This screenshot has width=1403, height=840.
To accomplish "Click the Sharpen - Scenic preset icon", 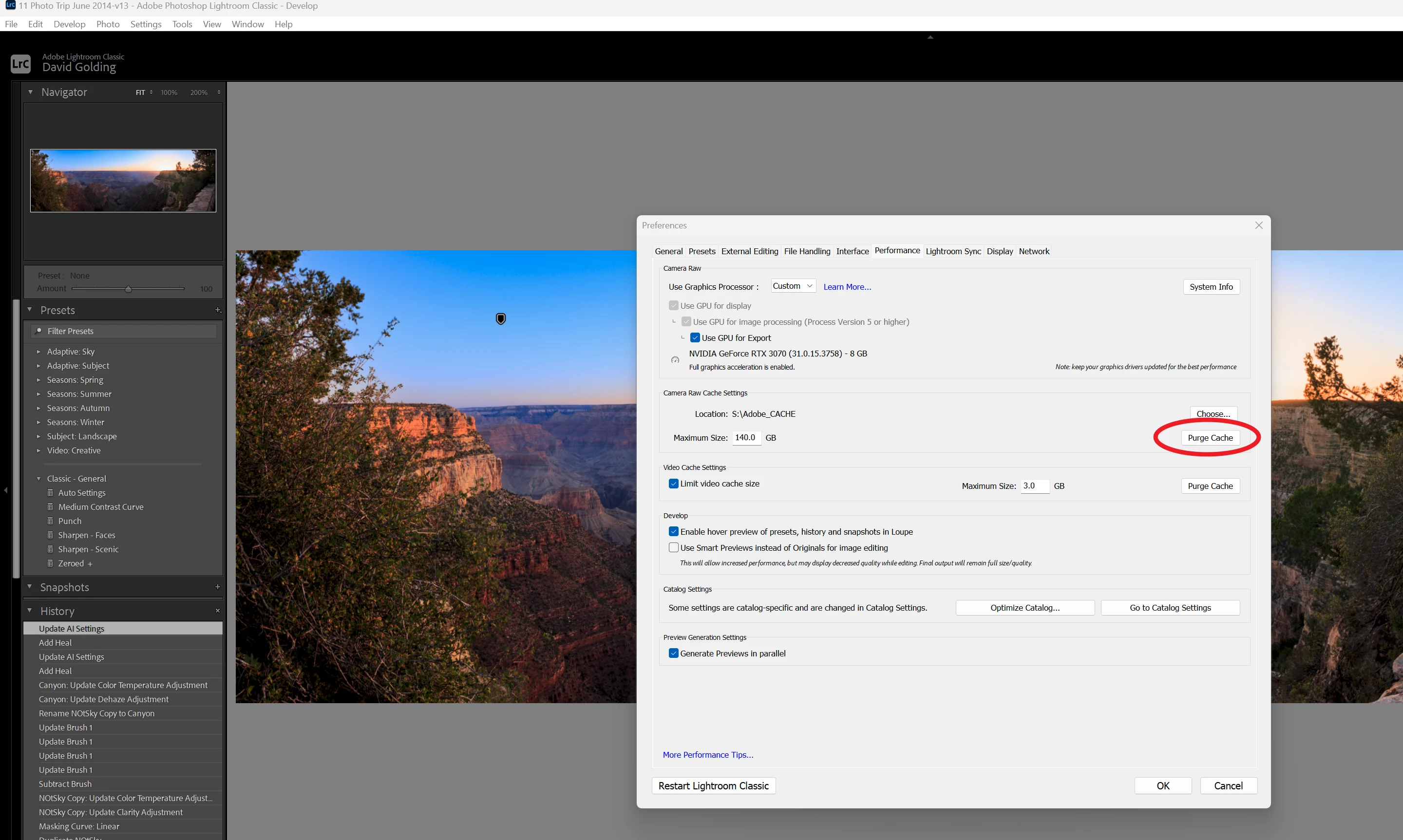I will [x=50, y=549].
